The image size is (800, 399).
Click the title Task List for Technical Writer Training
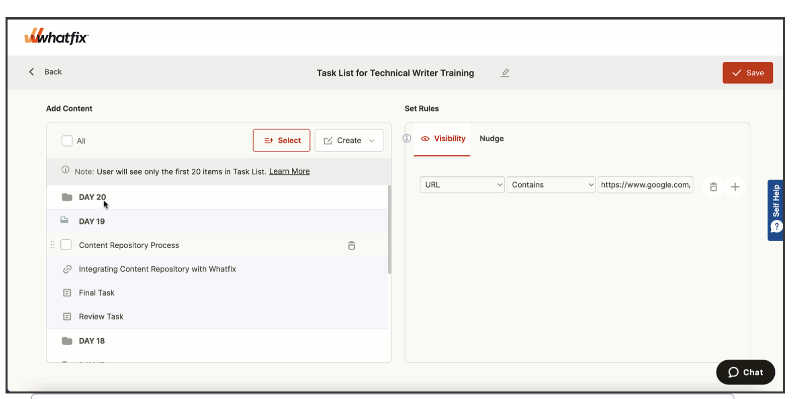(395, 73)
